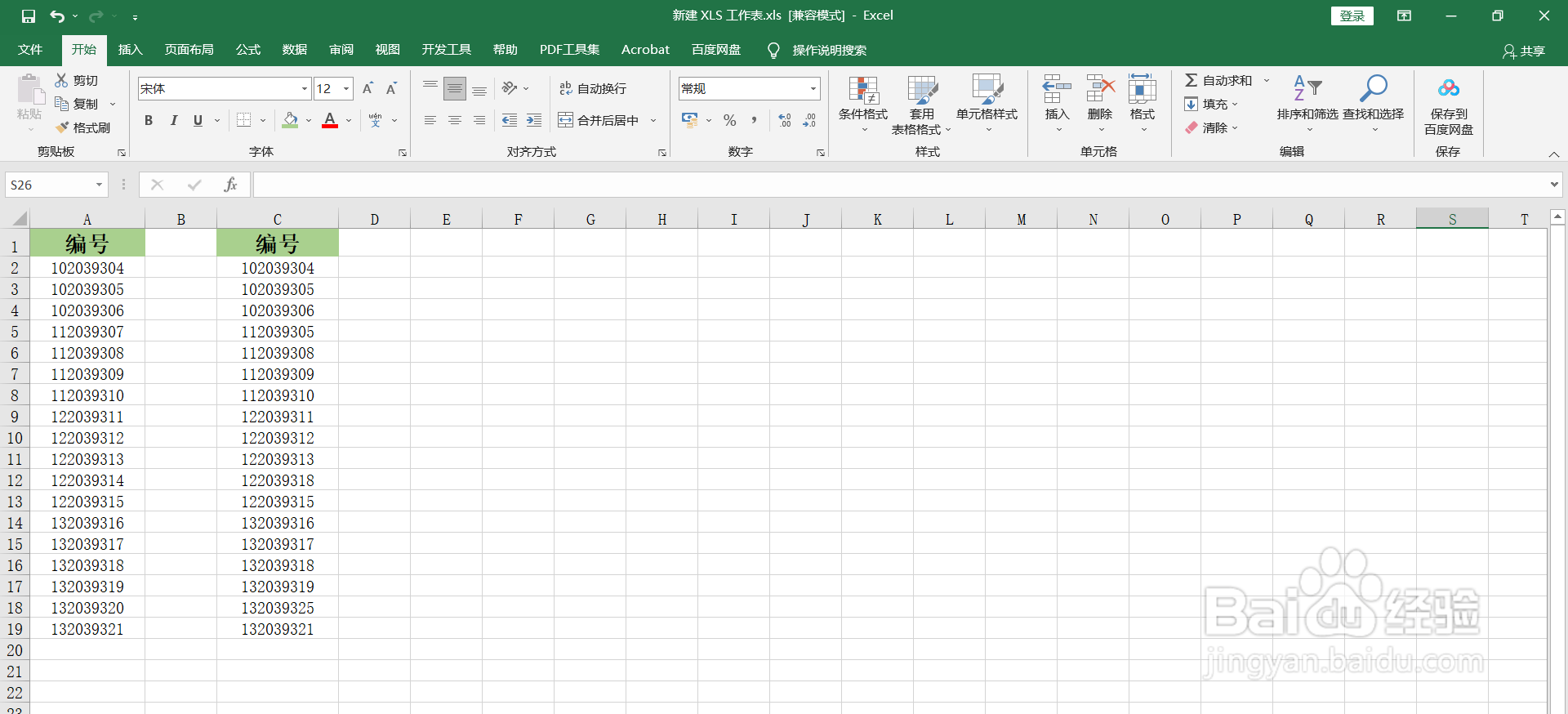
Task: Click Insert cells (插入) icon
Action: 1057,88
